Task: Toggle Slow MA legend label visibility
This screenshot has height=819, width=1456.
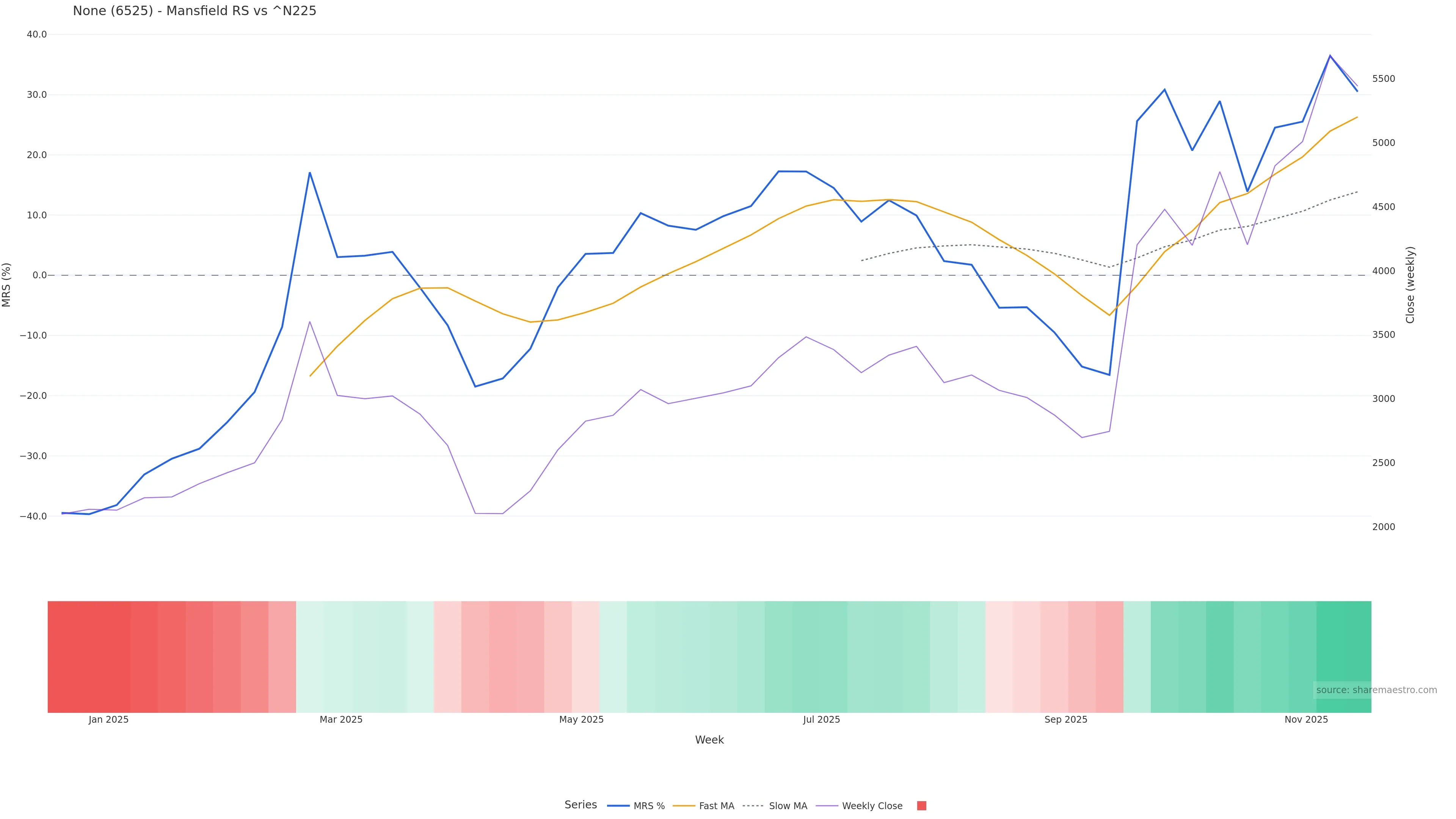Action: tap(788, 806)
